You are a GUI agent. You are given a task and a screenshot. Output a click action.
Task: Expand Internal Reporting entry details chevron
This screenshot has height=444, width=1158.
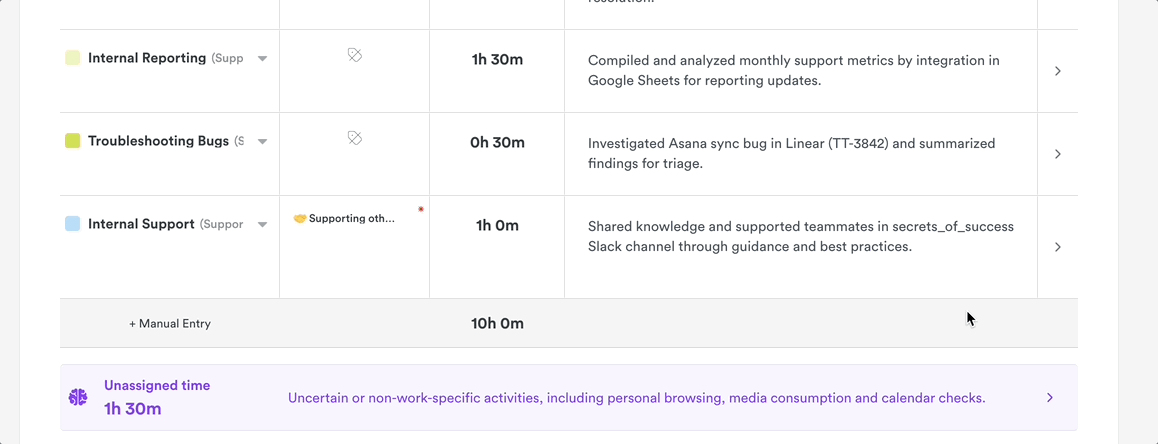click(1057, 71)
